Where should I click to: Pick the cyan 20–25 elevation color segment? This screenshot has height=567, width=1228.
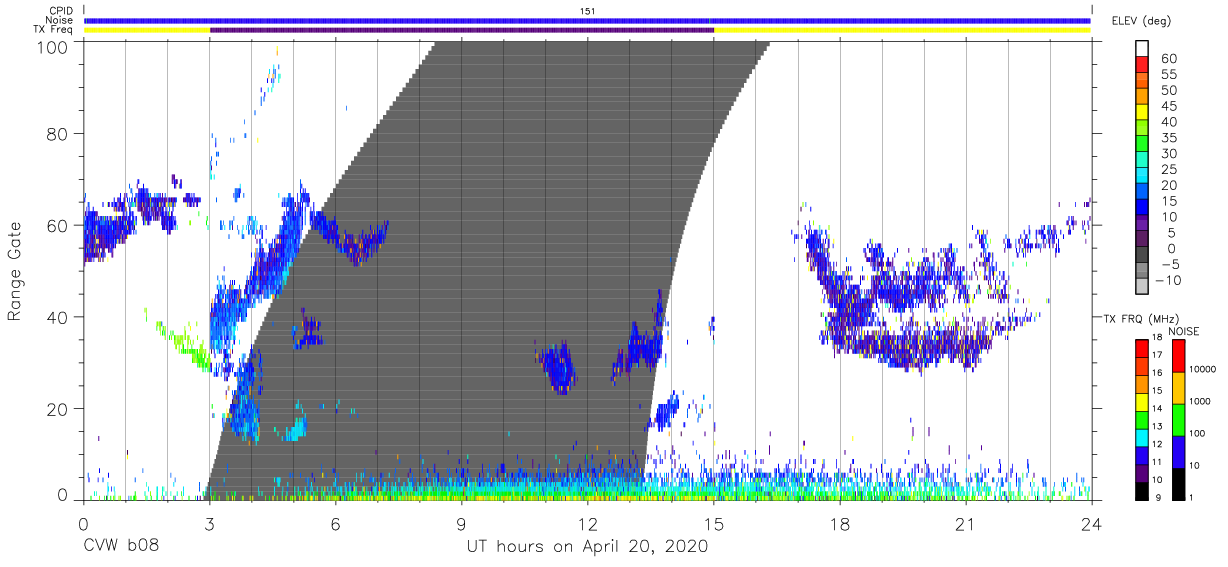click(1141, 177)
